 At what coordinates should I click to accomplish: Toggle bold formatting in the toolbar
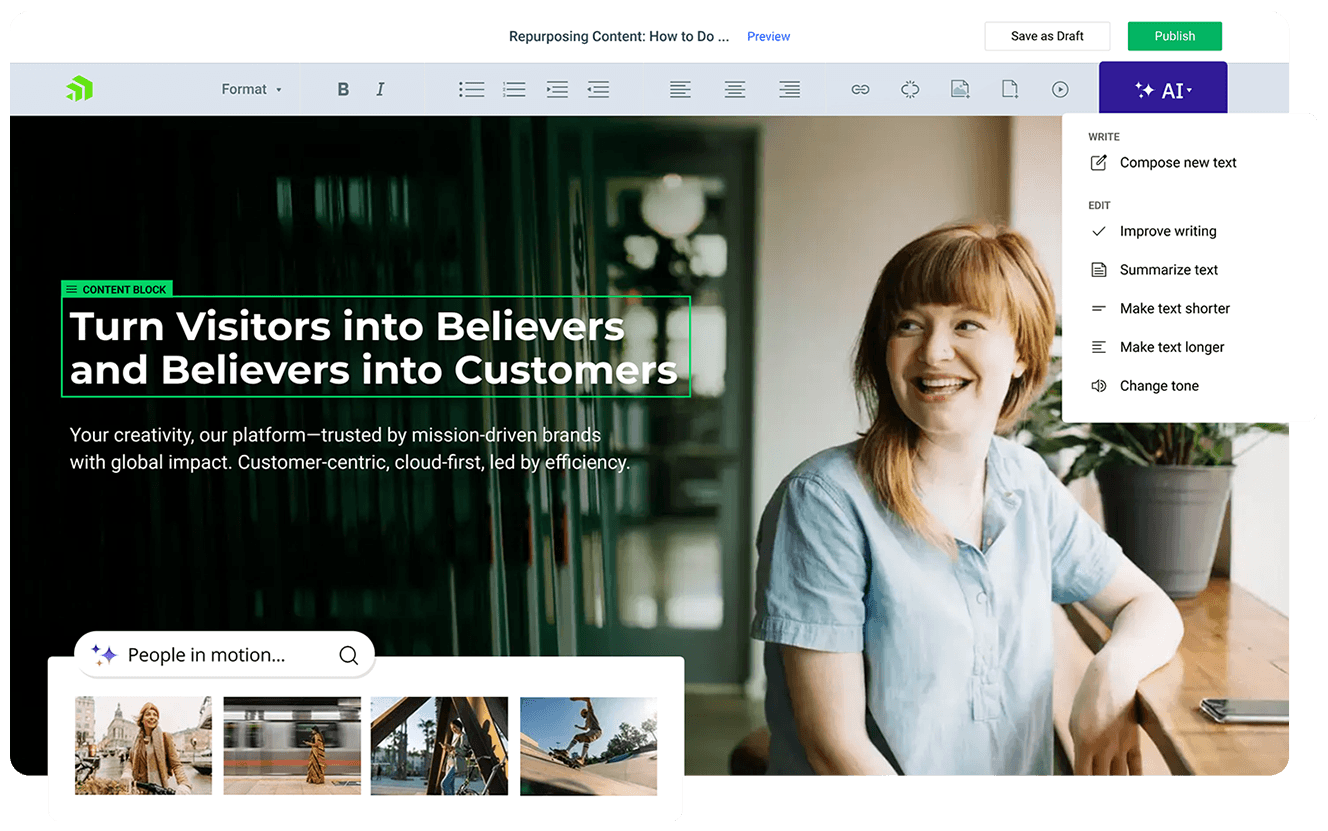coord(343,90)
